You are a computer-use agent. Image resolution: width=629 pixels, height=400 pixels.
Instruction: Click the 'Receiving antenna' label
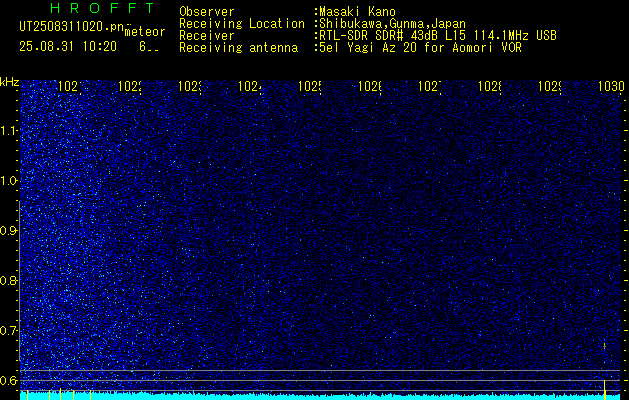click(x=238, y=48)
